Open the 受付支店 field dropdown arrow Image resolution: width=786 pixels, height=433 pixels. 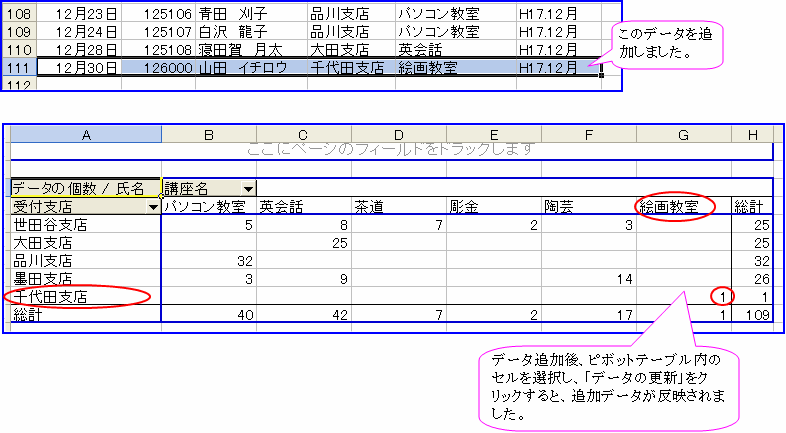[153, 206]
